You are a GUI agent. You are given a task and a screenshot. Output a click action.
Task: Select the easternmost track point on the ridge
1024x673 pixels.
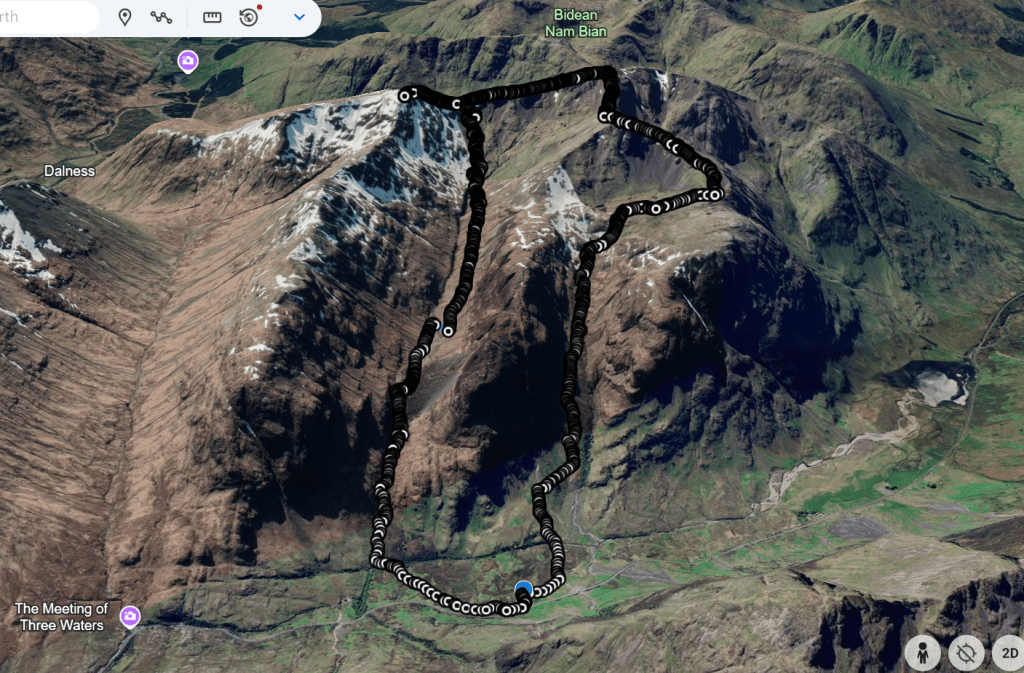714,194
